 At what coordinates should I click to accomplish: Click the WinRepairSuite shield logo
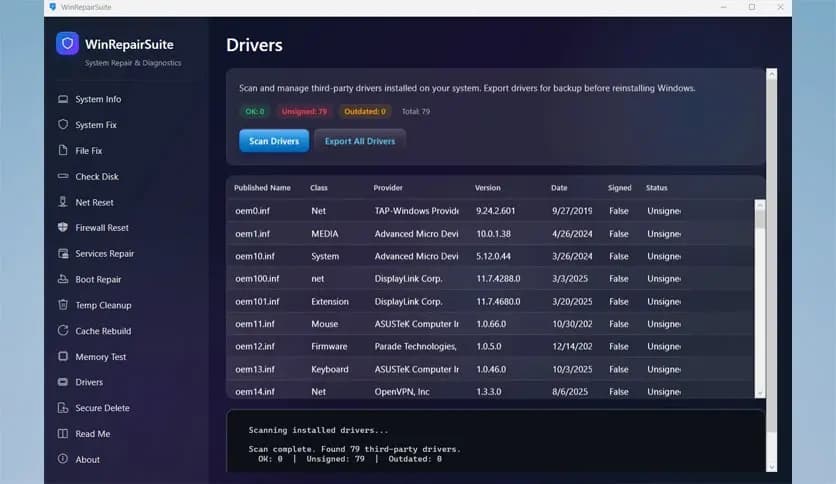[x=67, y=44]
